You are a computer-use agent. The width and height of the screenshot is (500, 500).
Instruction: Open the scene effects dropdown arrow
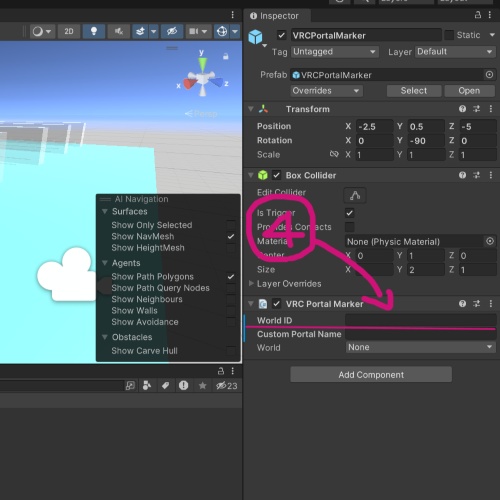(153, 32)
